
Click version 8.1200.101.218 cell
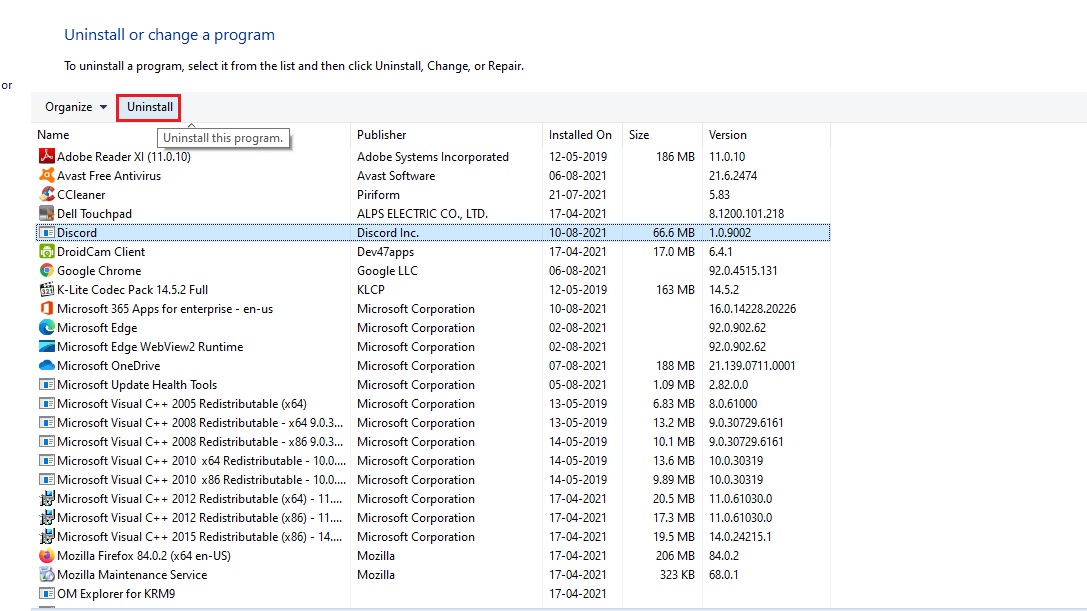point(746,214)
